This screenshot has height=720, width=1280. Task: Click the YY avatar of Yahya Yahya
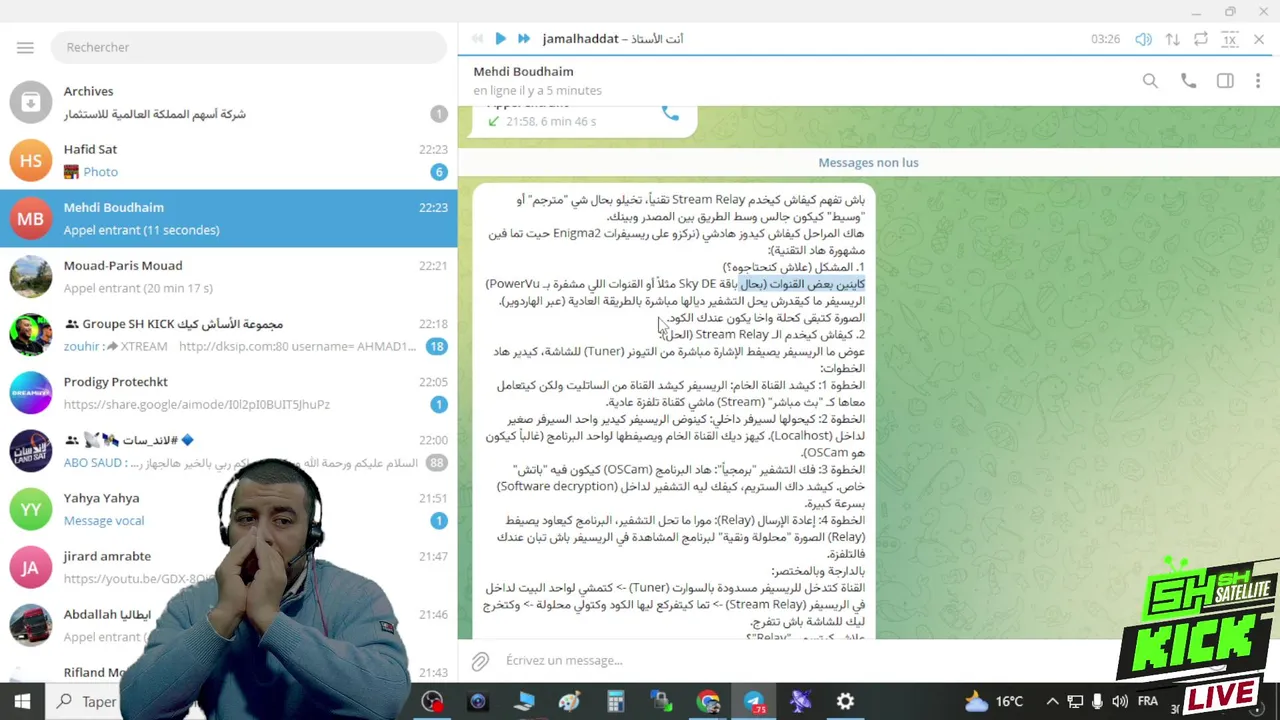tap(31, 509)
